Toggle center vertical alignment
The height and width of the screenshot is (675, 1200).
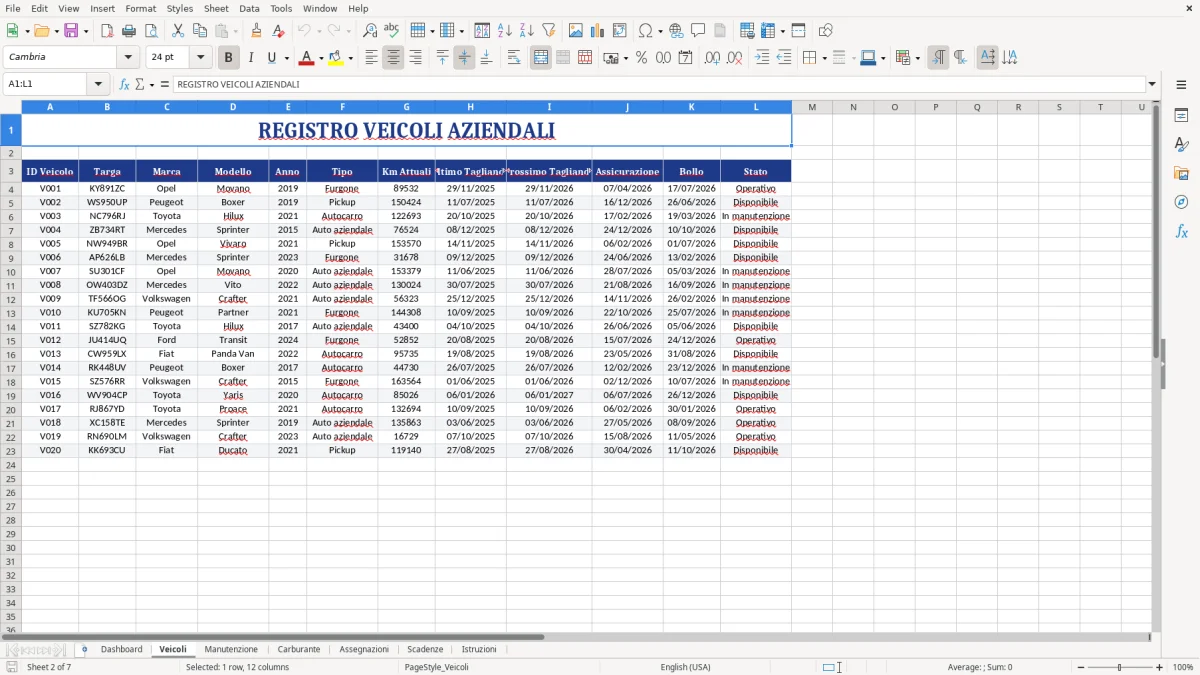pos(464,57)
